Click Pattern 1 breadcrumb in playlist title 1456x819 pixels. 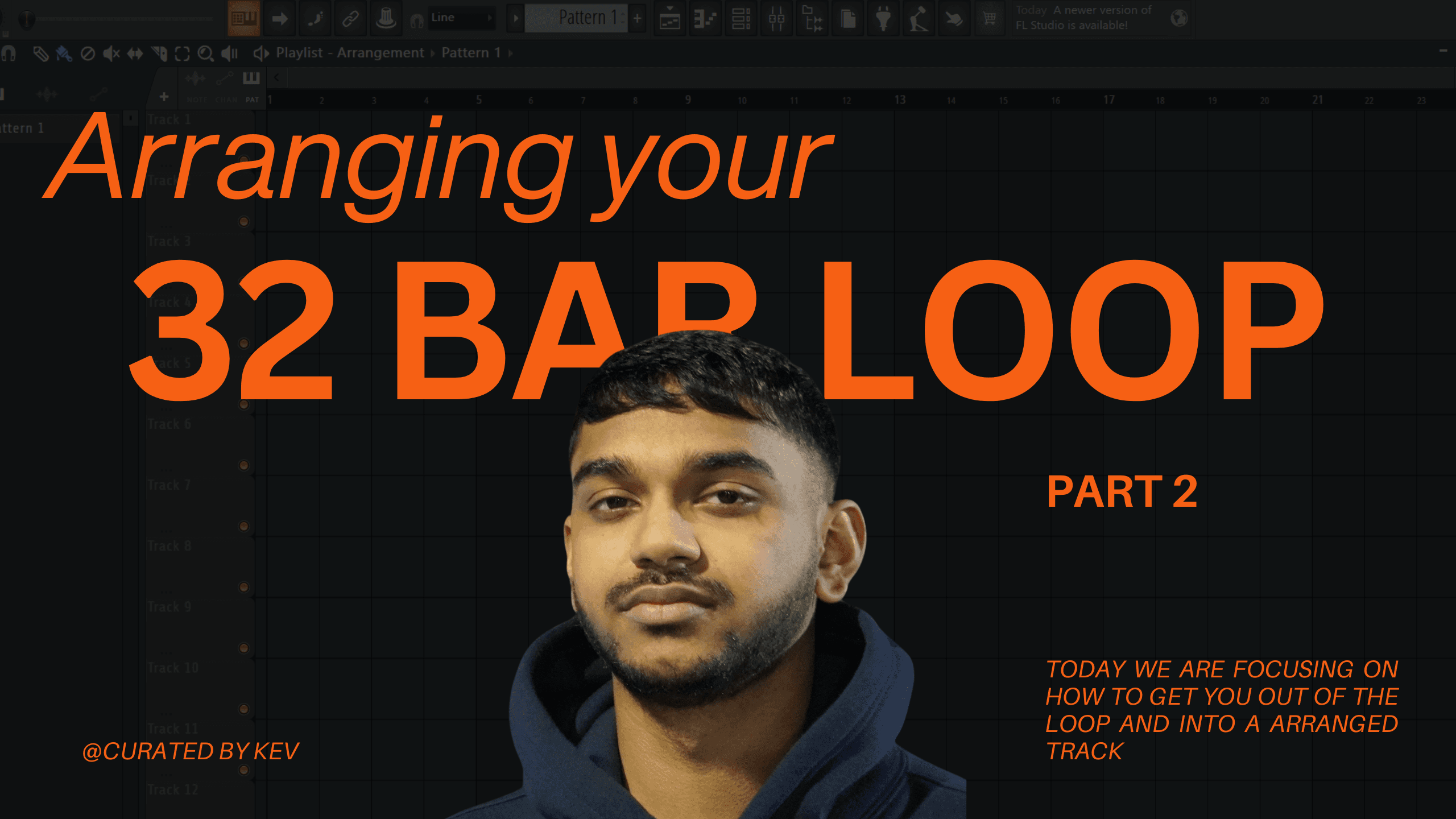[471, 53]
